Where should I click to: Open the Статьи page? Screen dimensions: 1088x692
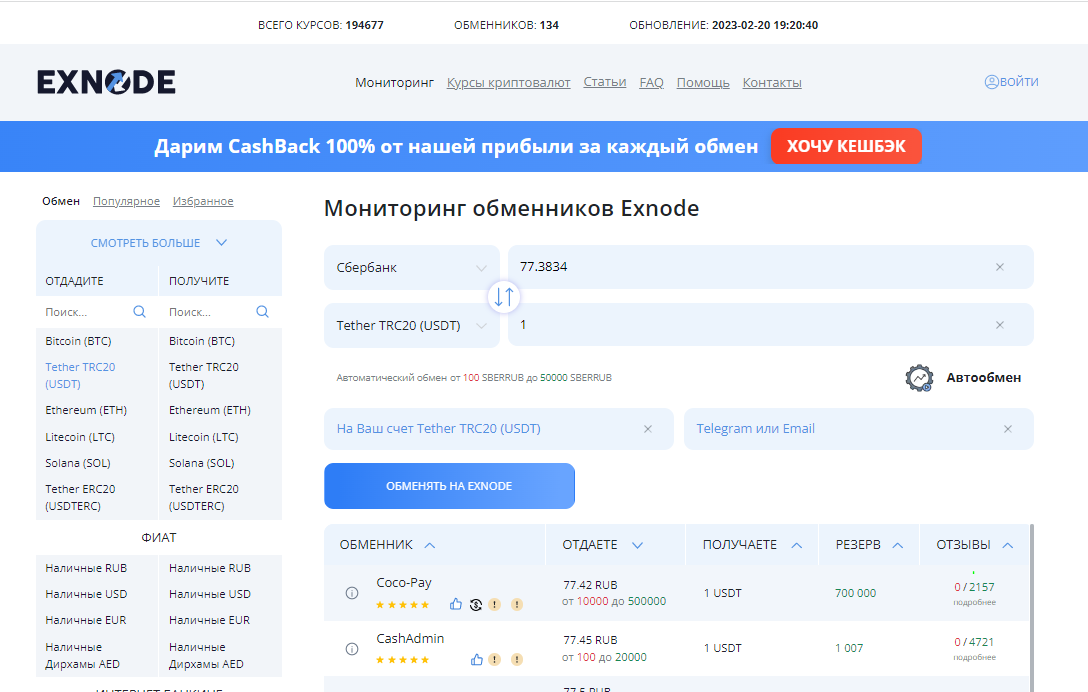pyautogui.click(x=605, y=82)
